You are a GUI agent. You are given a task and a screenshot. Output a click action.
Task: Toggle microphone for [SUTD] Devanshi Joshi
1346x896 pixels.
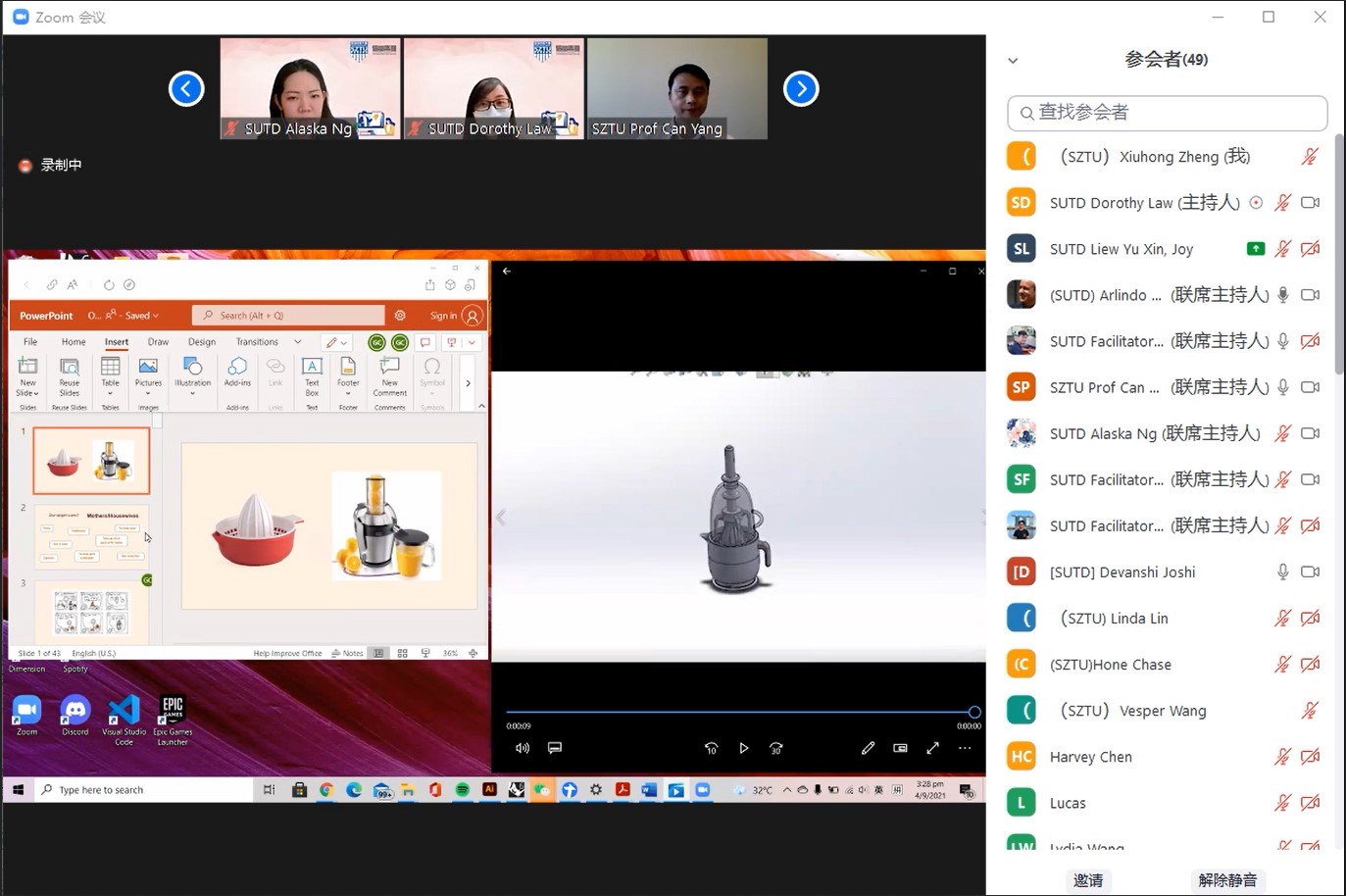point(1282,572)
